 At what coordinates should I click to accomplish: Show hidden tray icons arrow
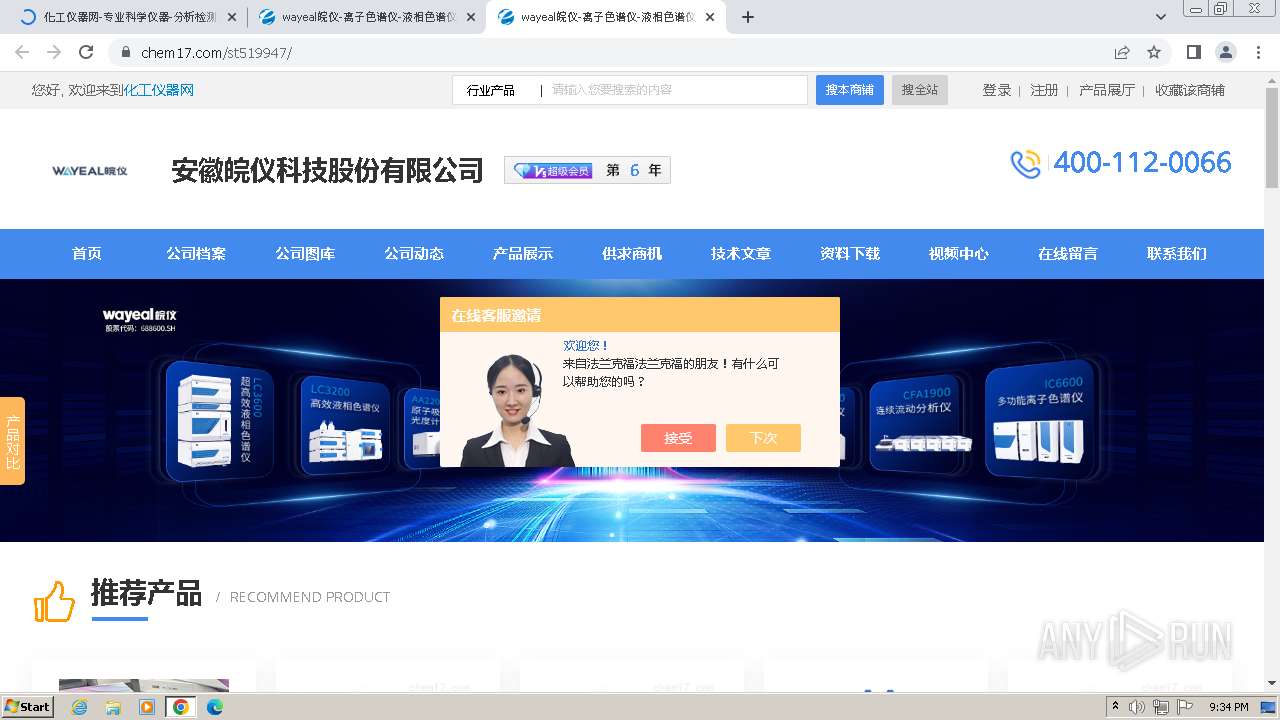[x=1115, y=707]
